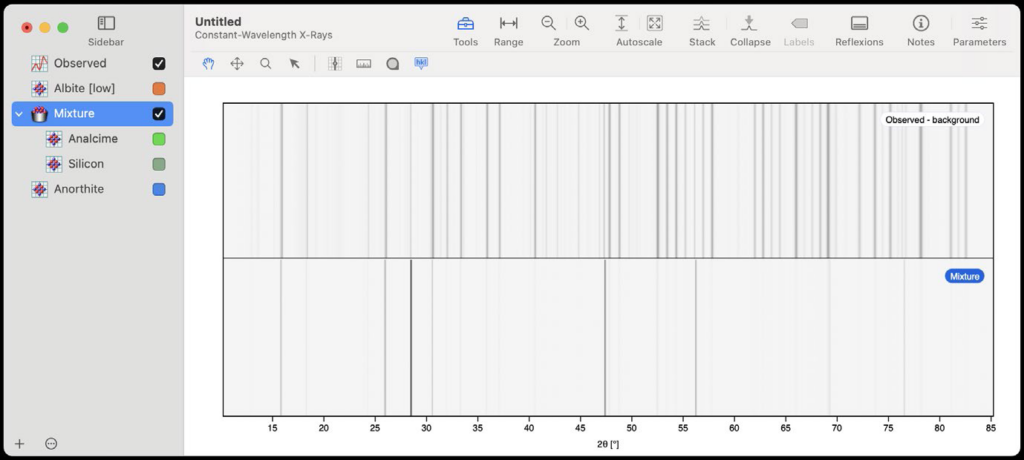Zoom in with the plus magnifier

coord(582,24)
